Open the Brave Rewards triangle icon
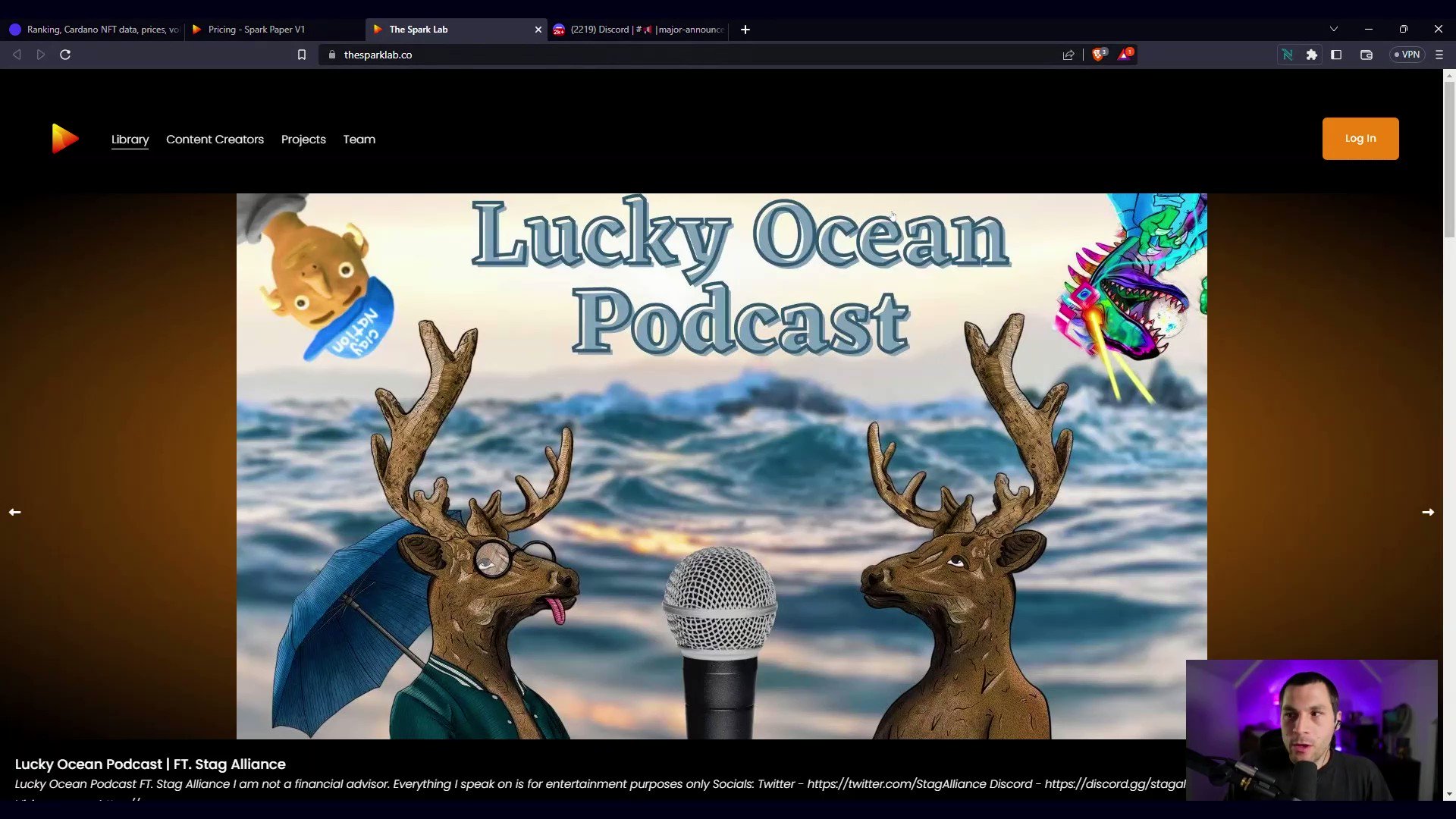 [1125, 55]
